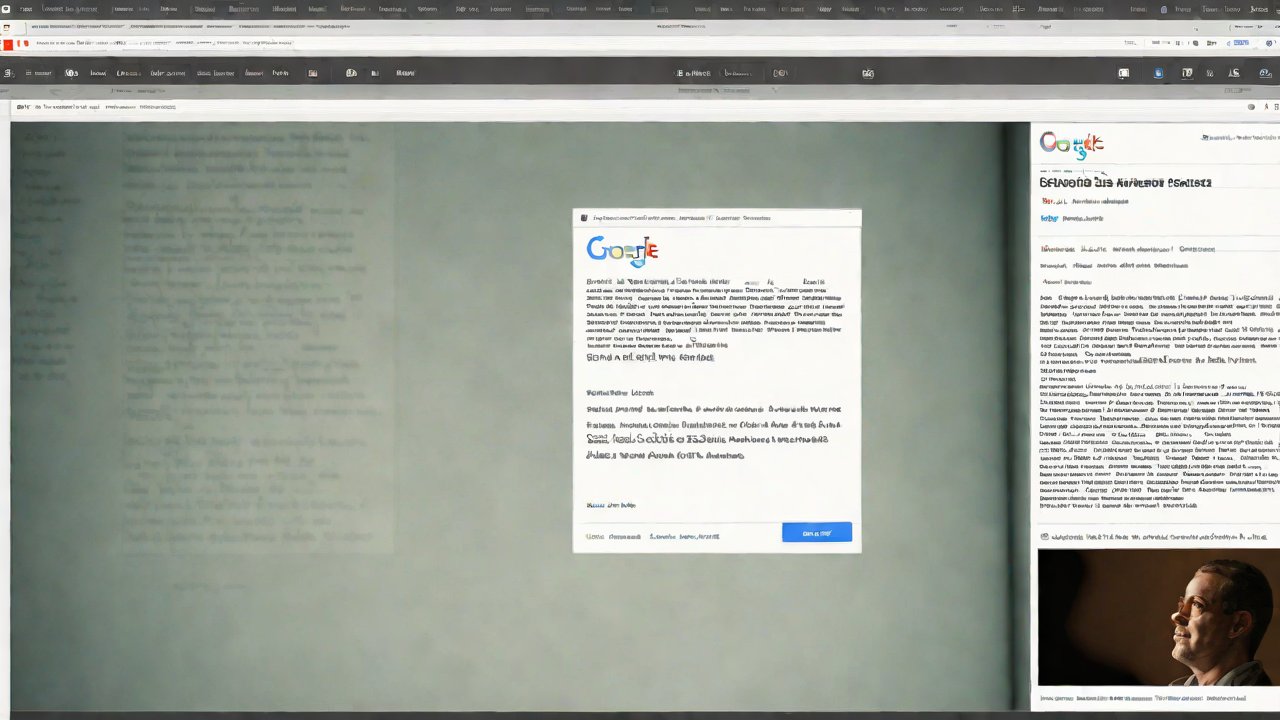Viewport: 1280px width, 720px height.
Task: Click the bold heading in the right panel
Action: [1125, 183]
